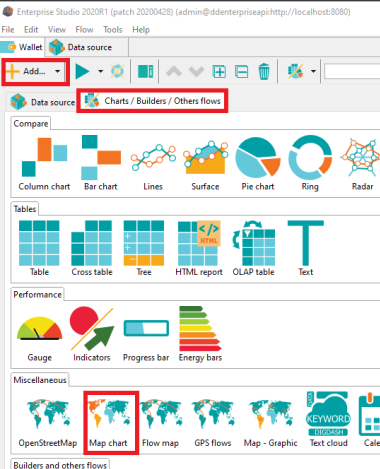Select the inner Data source tab
This screenshot has width=380, height=469.
(42, 102)
